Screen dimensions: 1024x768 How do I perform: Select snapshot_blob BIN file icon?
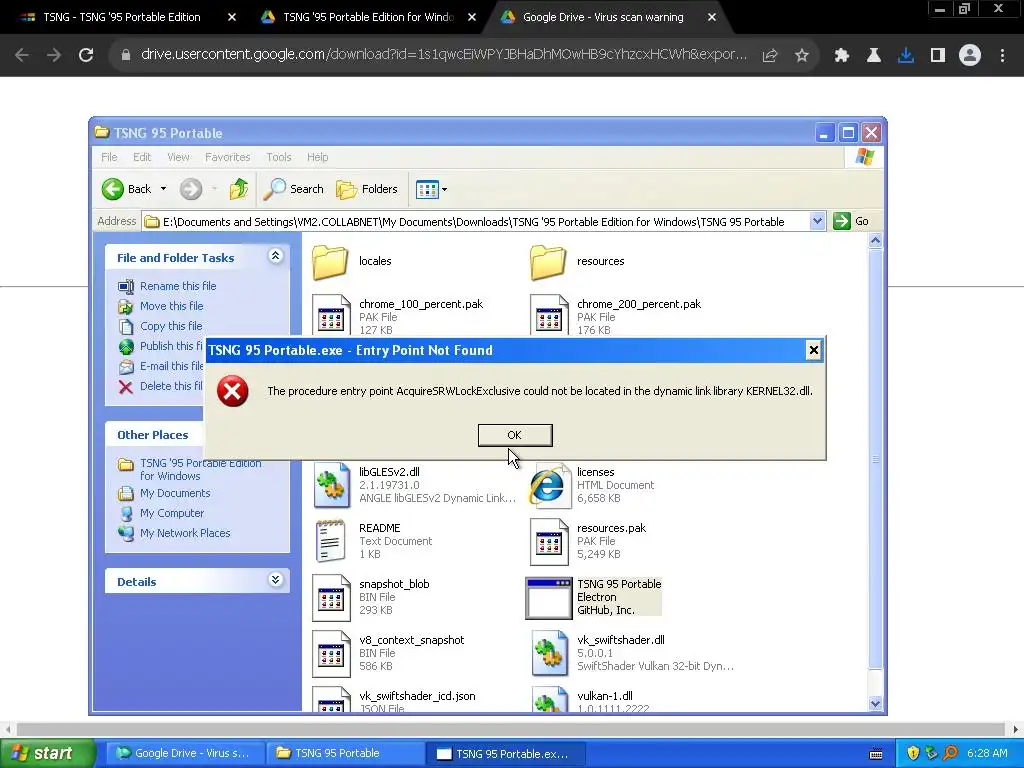[331, 598]
